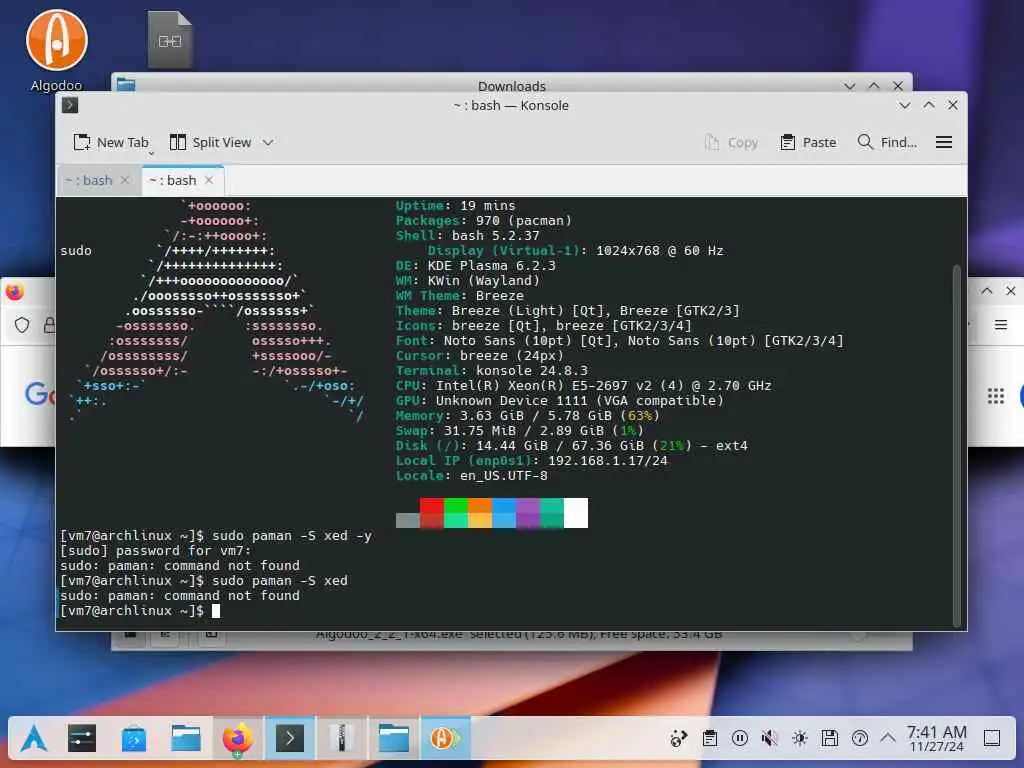This screenshot has height=768, width=1024.
Task: Click the New Tab button in Konsole
Action: (x=110, y=142)
